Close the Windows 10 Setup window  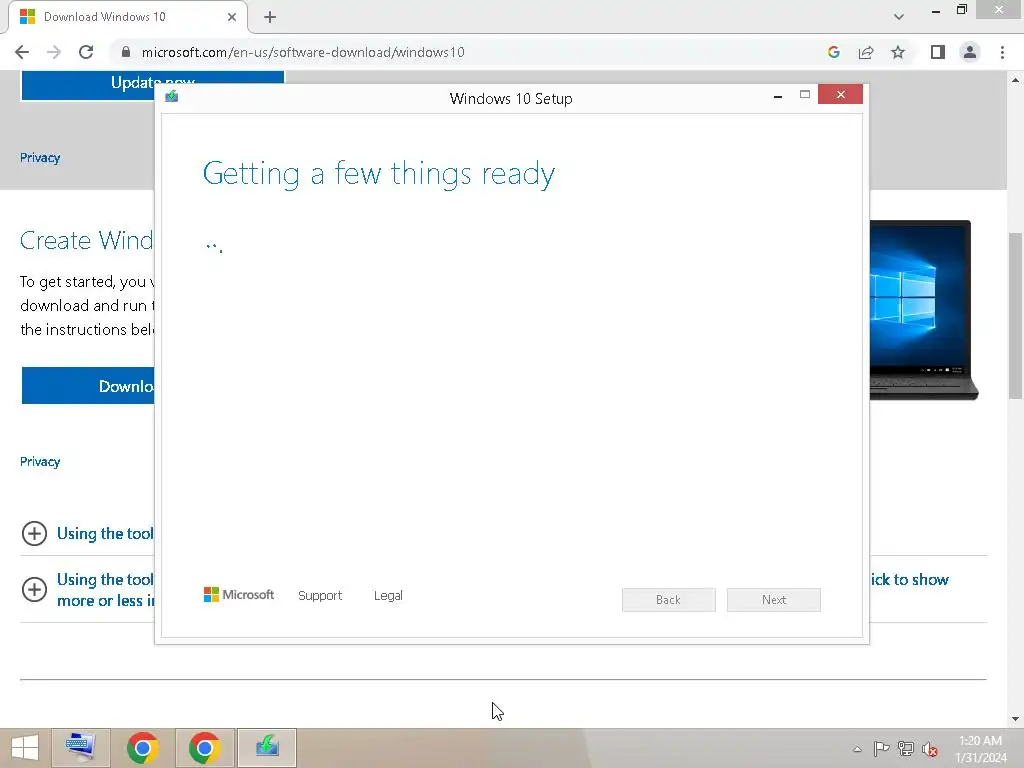click(x=840, y=95)
